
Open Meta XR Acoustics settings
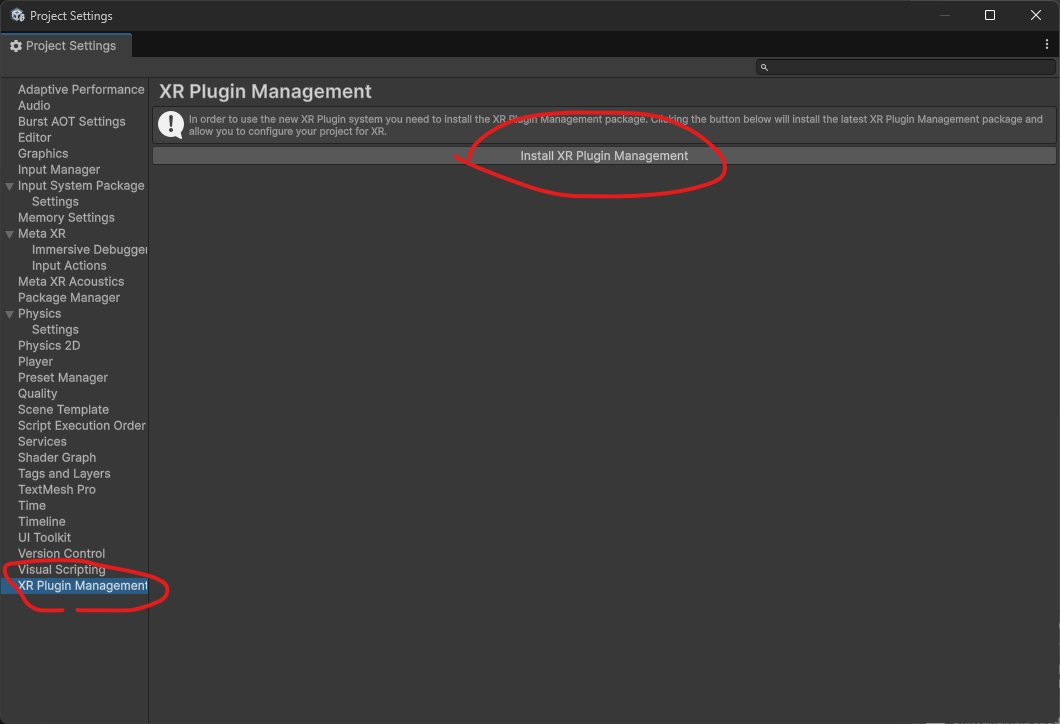click(x=71, y=281)
